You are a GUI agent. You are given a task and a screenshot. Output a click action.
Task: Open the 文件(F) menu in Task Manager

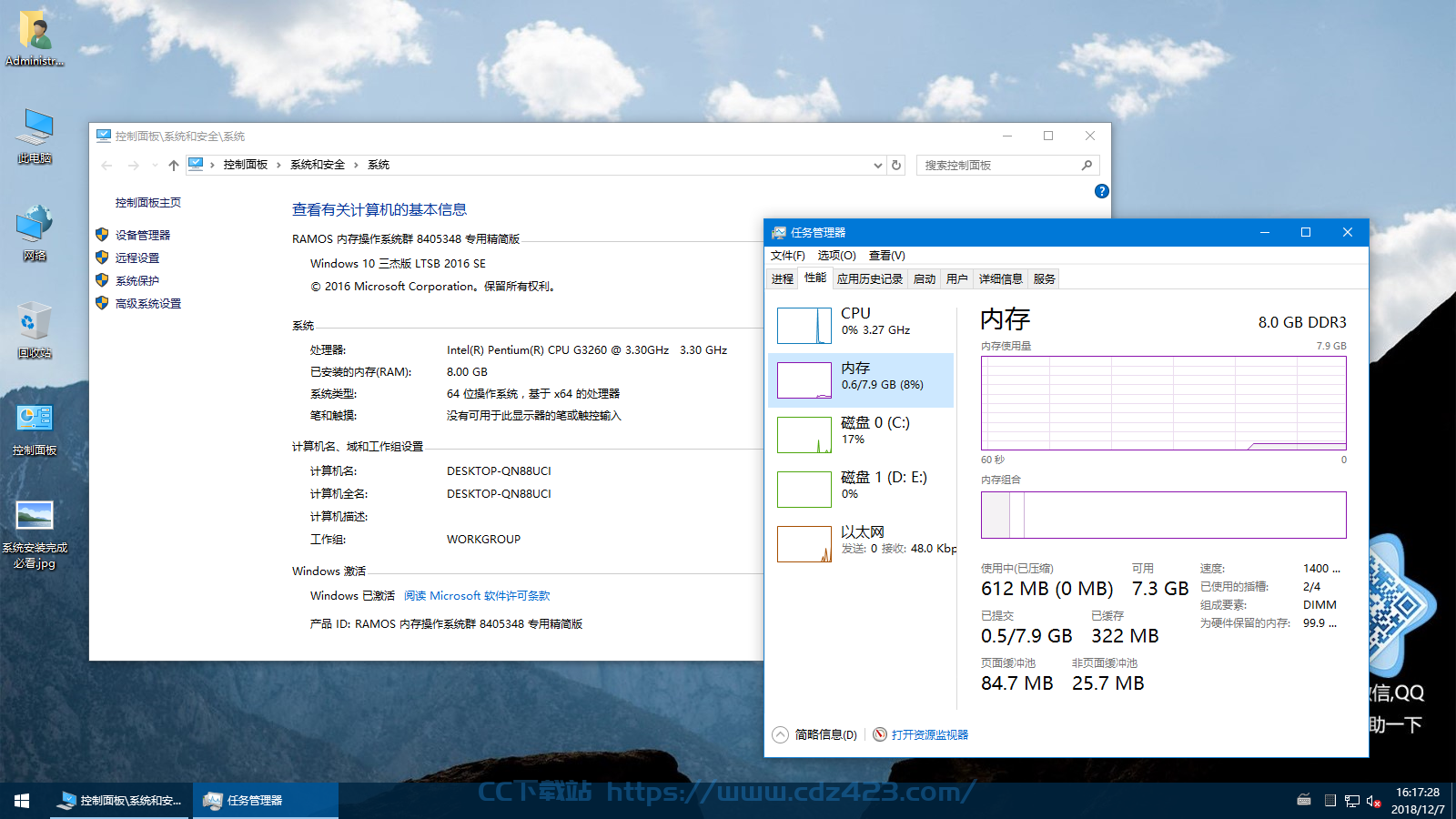point(788,256)
